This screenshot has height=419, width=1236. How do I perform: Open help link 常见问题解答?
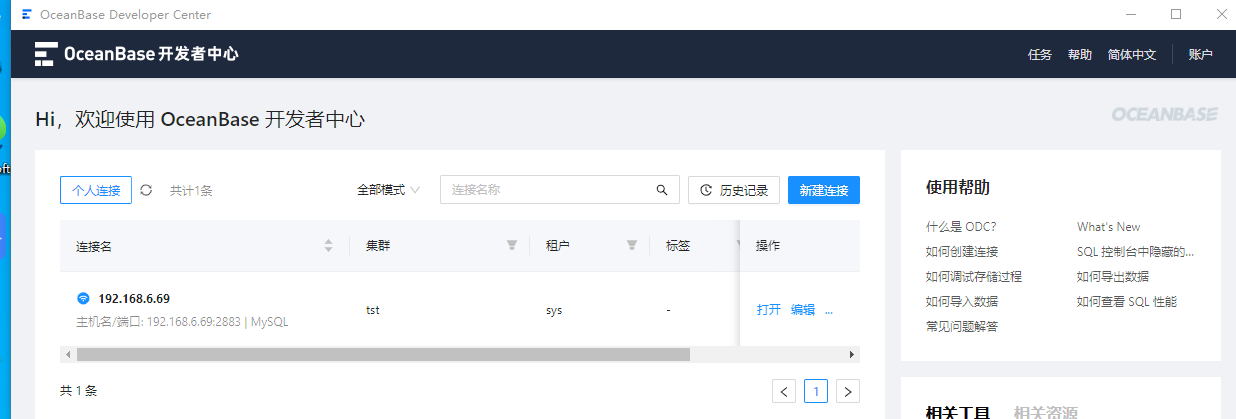pos(962,326)
